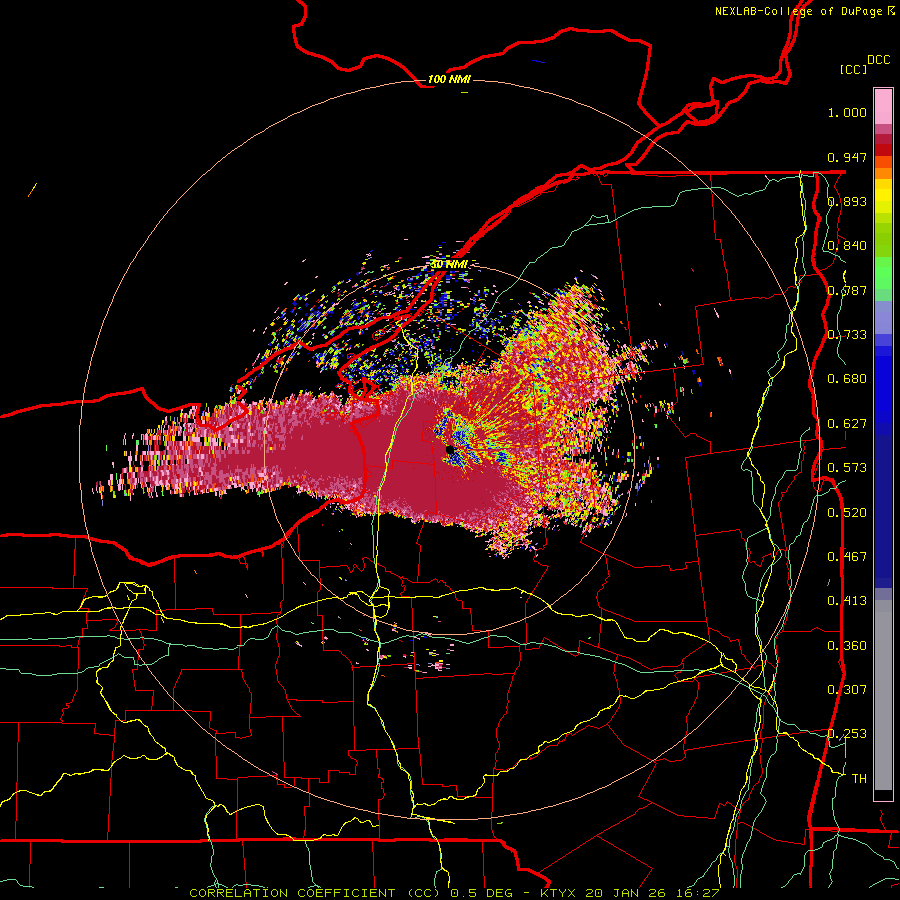
Task: Pick the gray color bar segment
Action: (x=883, y=695)
